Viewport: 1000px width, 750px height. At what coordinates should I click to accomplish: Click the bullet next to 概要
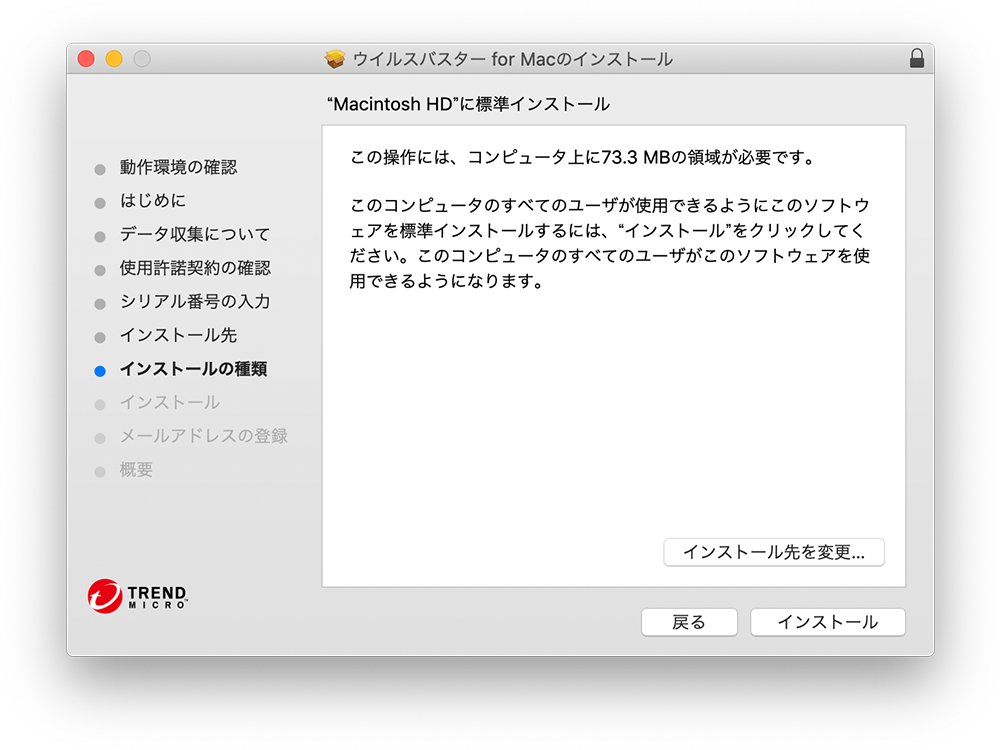click(100, 471)
